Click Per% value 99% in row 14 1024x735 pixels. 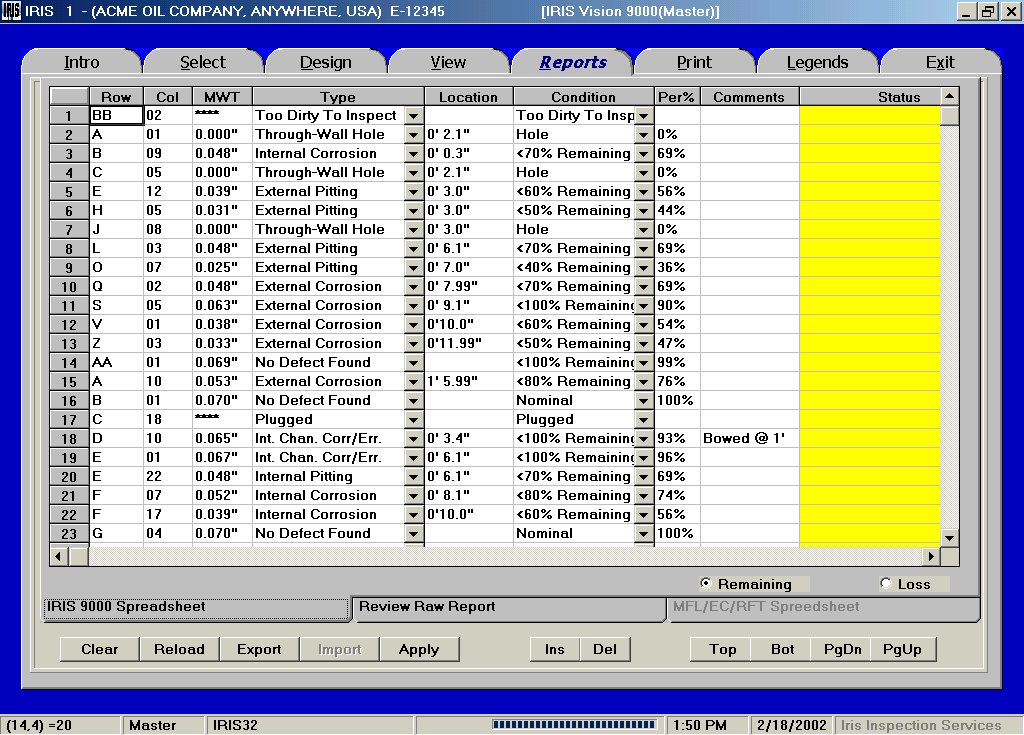(x=677, y=363)
